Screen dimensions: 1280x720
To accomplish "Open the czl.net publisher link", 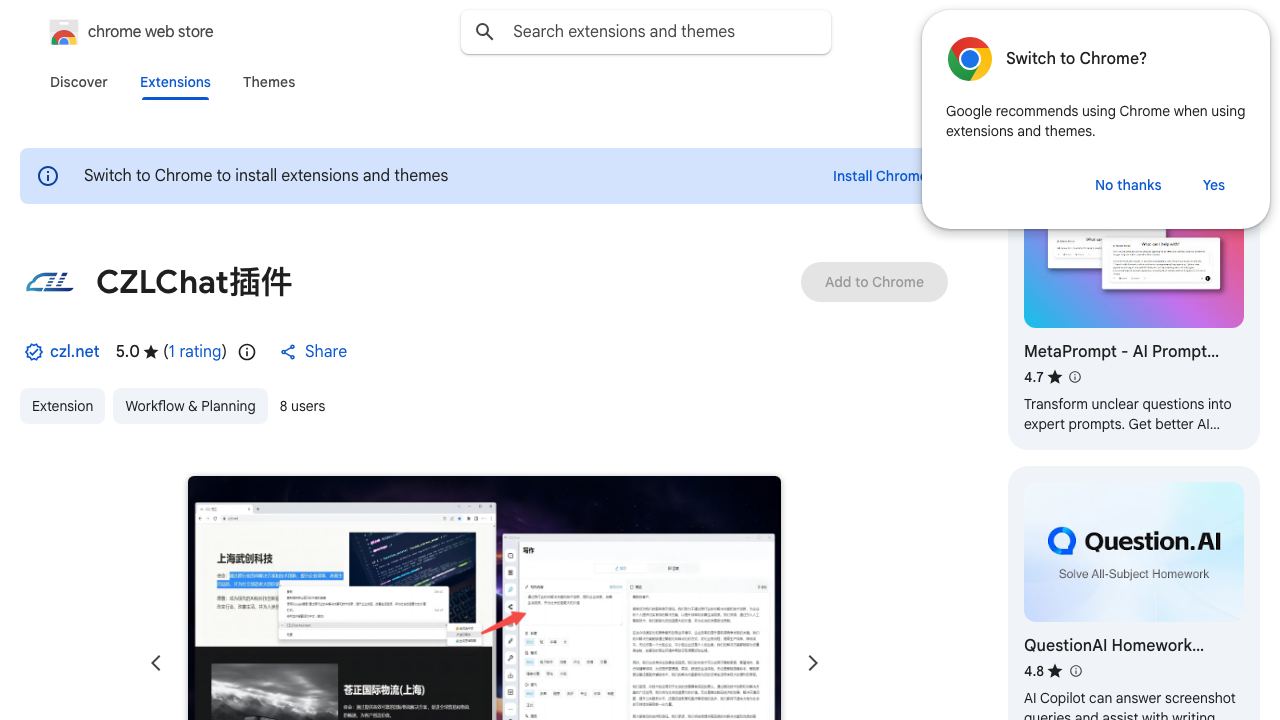I will point(75,352).
